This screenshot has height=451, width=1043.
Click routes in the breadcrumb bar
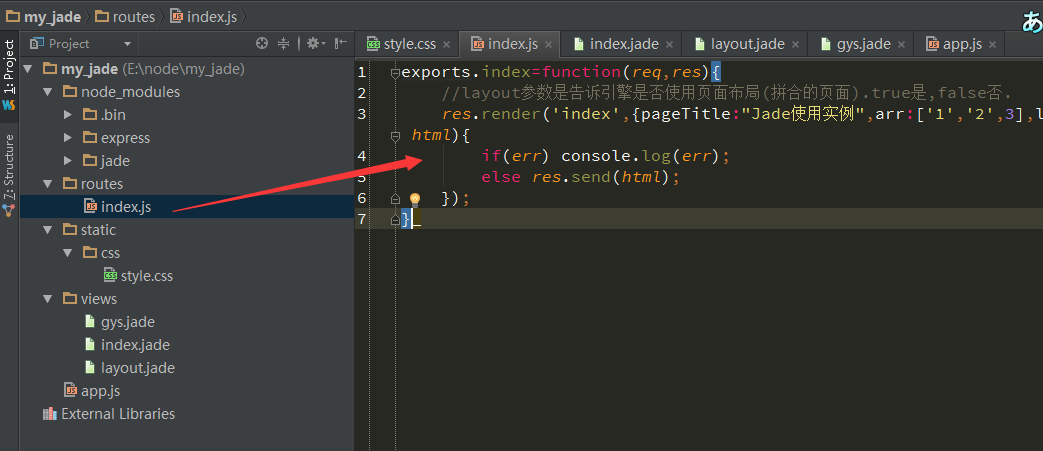tap(130, 17)
